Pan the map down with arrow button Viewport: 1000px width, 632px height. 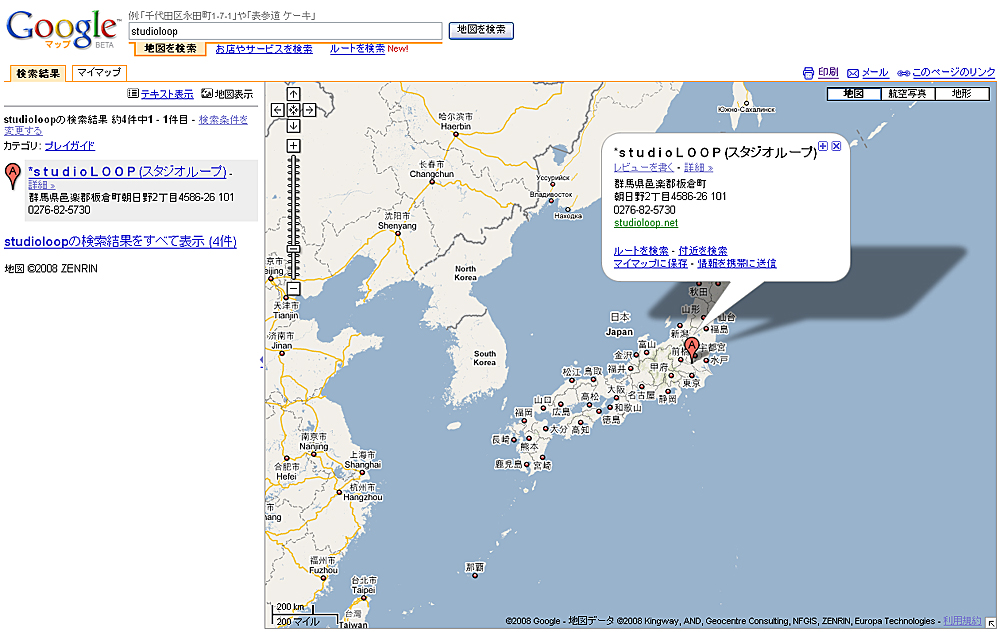(x=293, y=126)
